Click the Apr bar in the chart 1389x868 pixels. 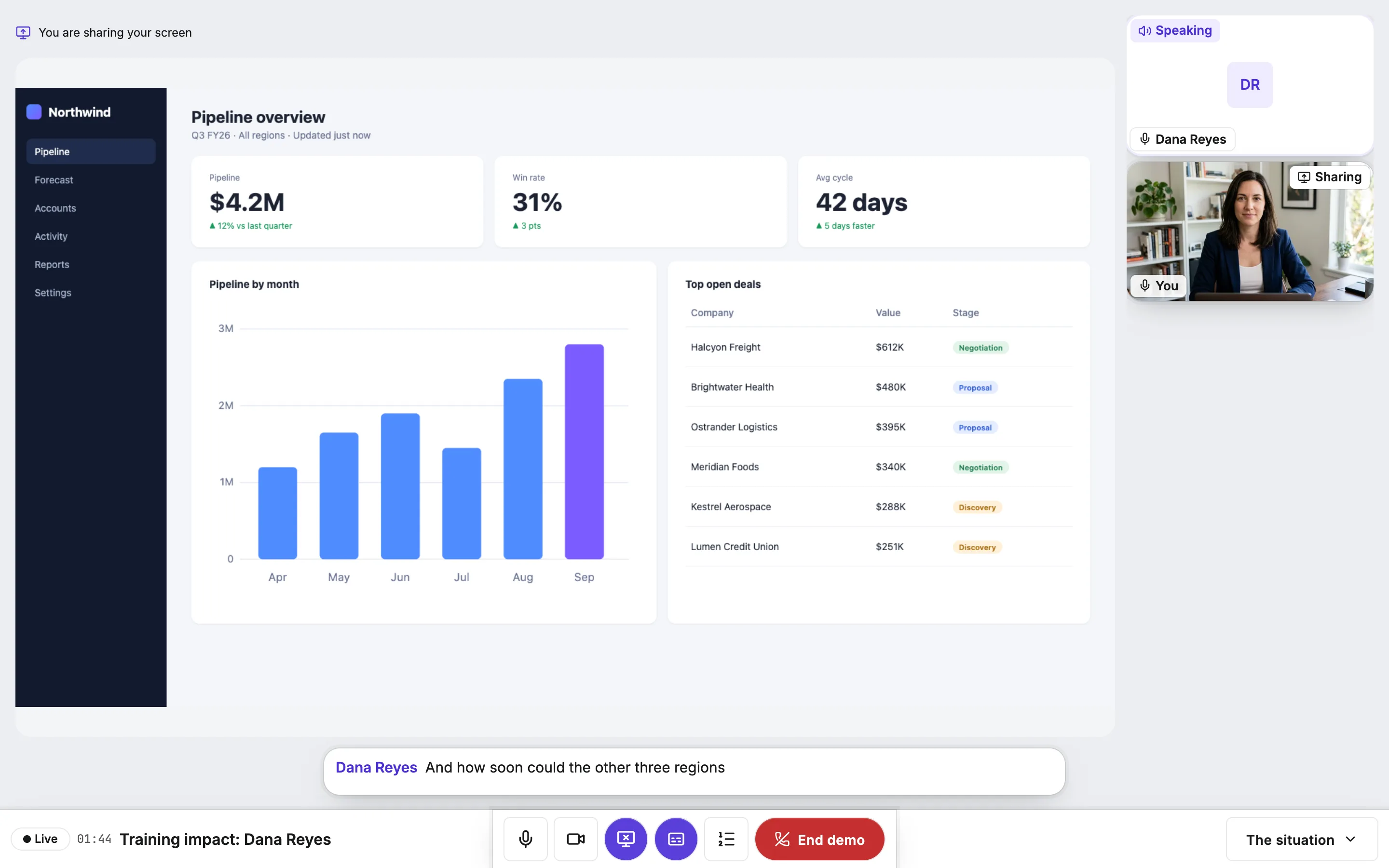(x=277, y=513)
